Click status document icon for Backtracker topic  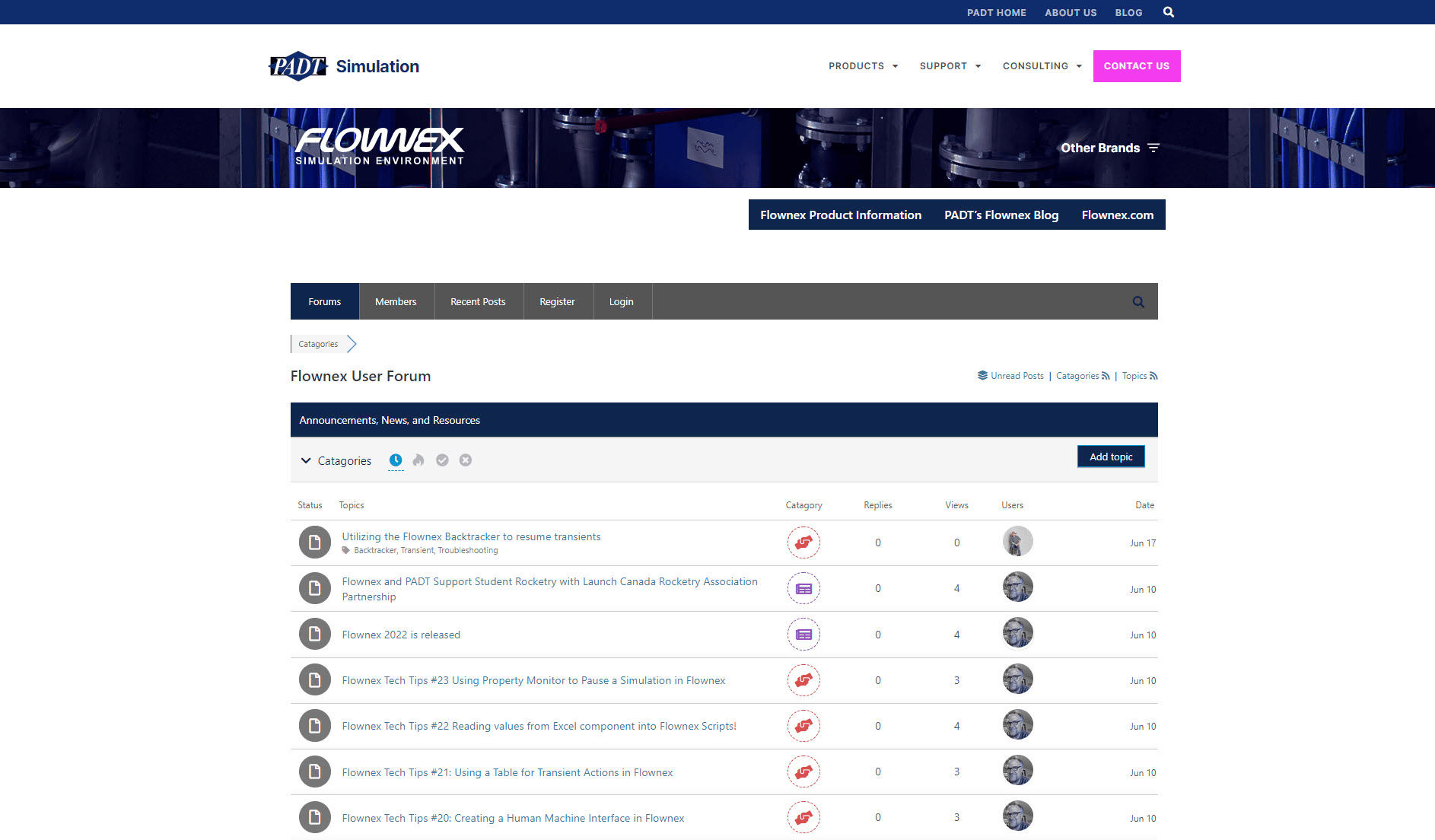pyautogui.click(x=314, y=542)
